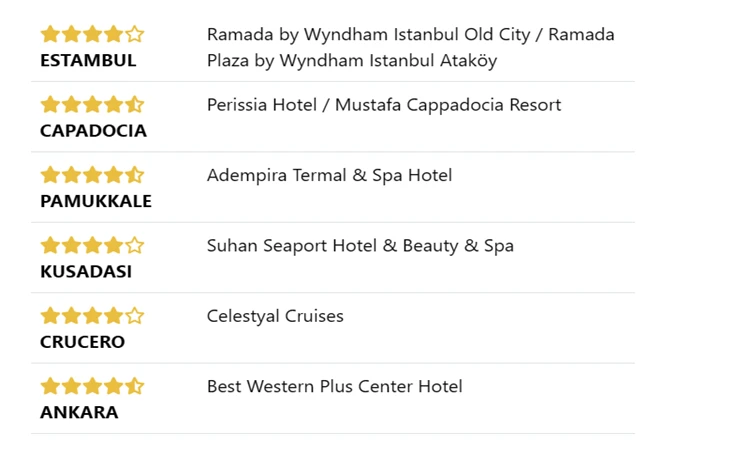The image size is (735, 462).
Task: Select the CAPADOCIA destination label
Action: coord(93,131)
